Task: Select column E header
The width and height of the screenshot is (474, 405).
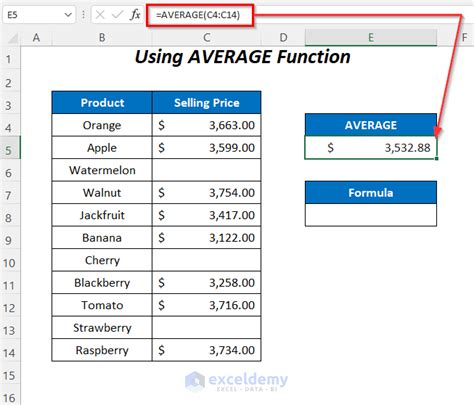Action: (x=371, y=38)
